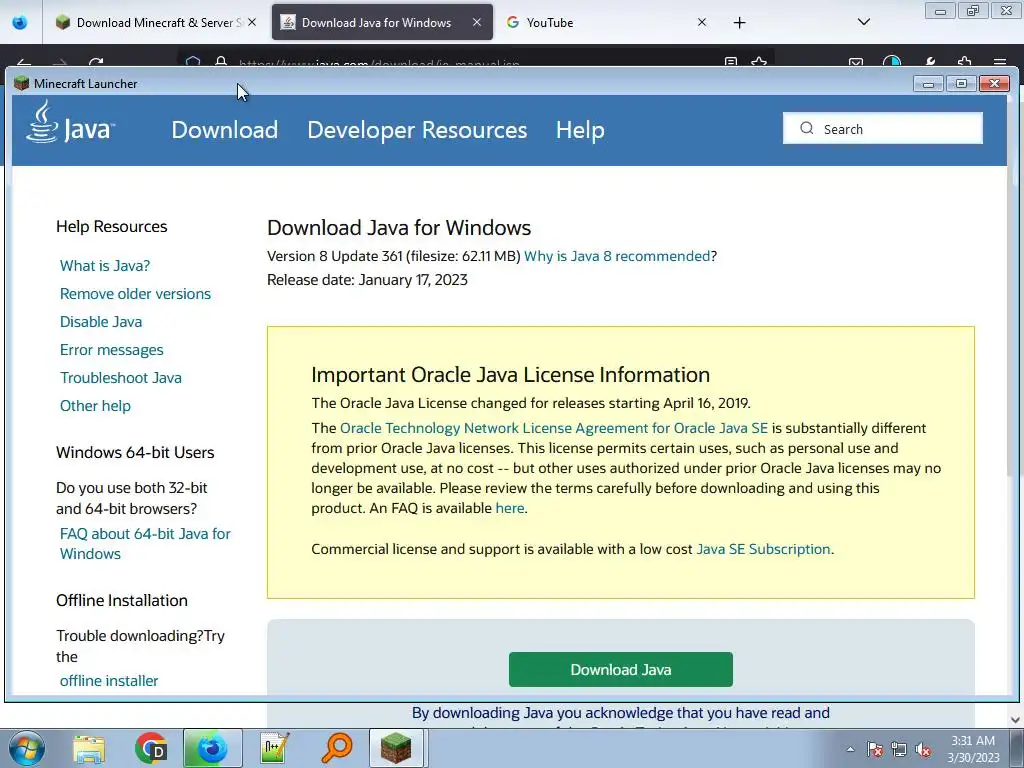
Task: Open Firefox's list all tabs chevron
Action: pos(863,22)
